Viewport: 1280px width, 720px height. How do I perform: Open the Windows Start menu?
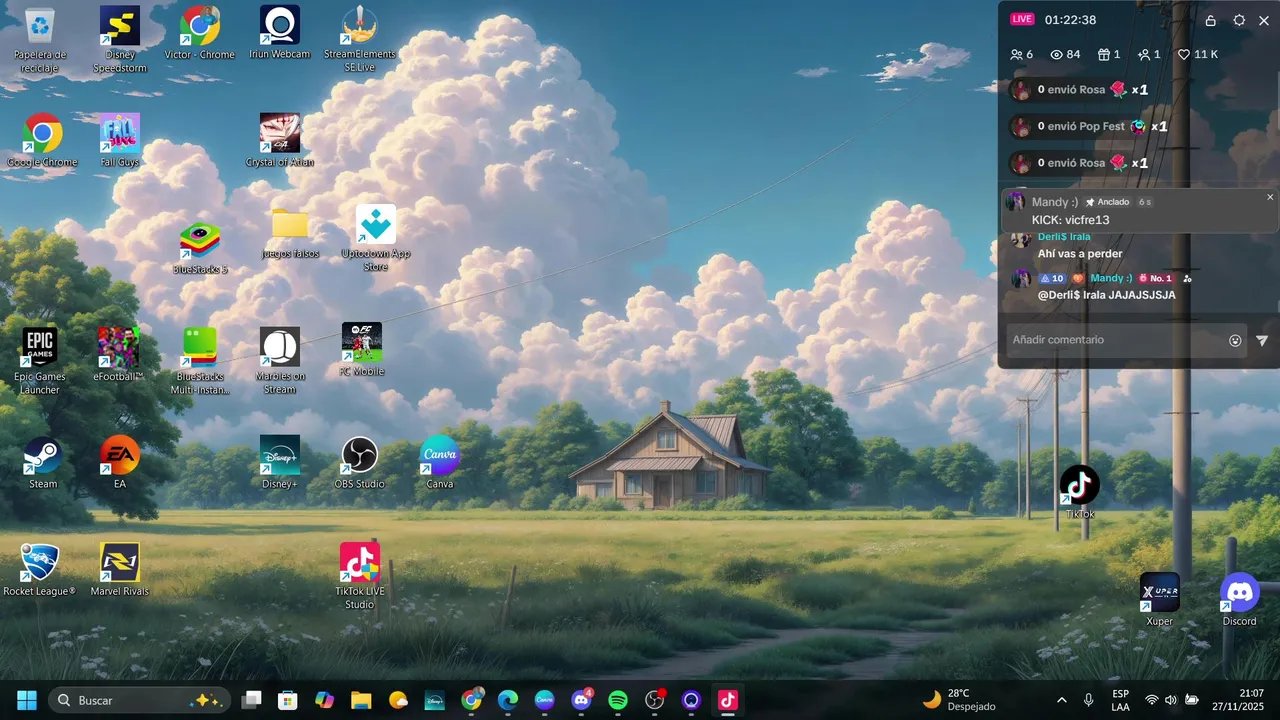[27, 700]
